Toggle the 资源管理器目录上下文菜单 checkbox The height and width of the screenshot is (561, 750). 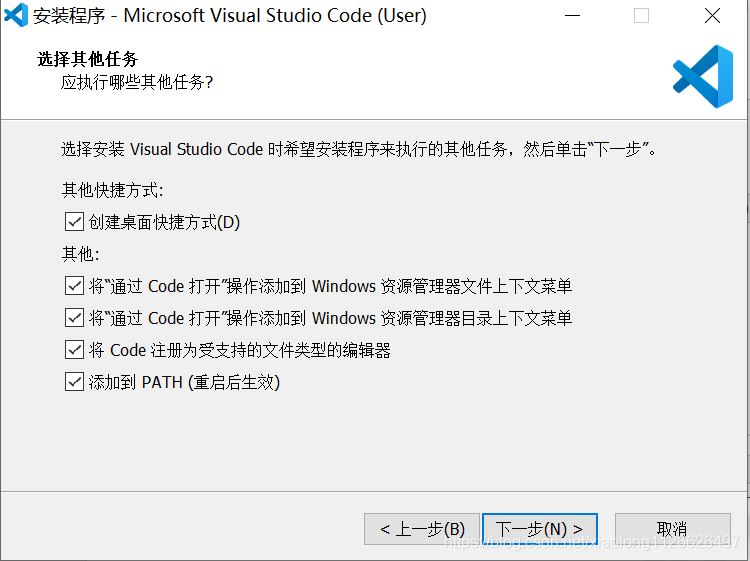point(74,318)
